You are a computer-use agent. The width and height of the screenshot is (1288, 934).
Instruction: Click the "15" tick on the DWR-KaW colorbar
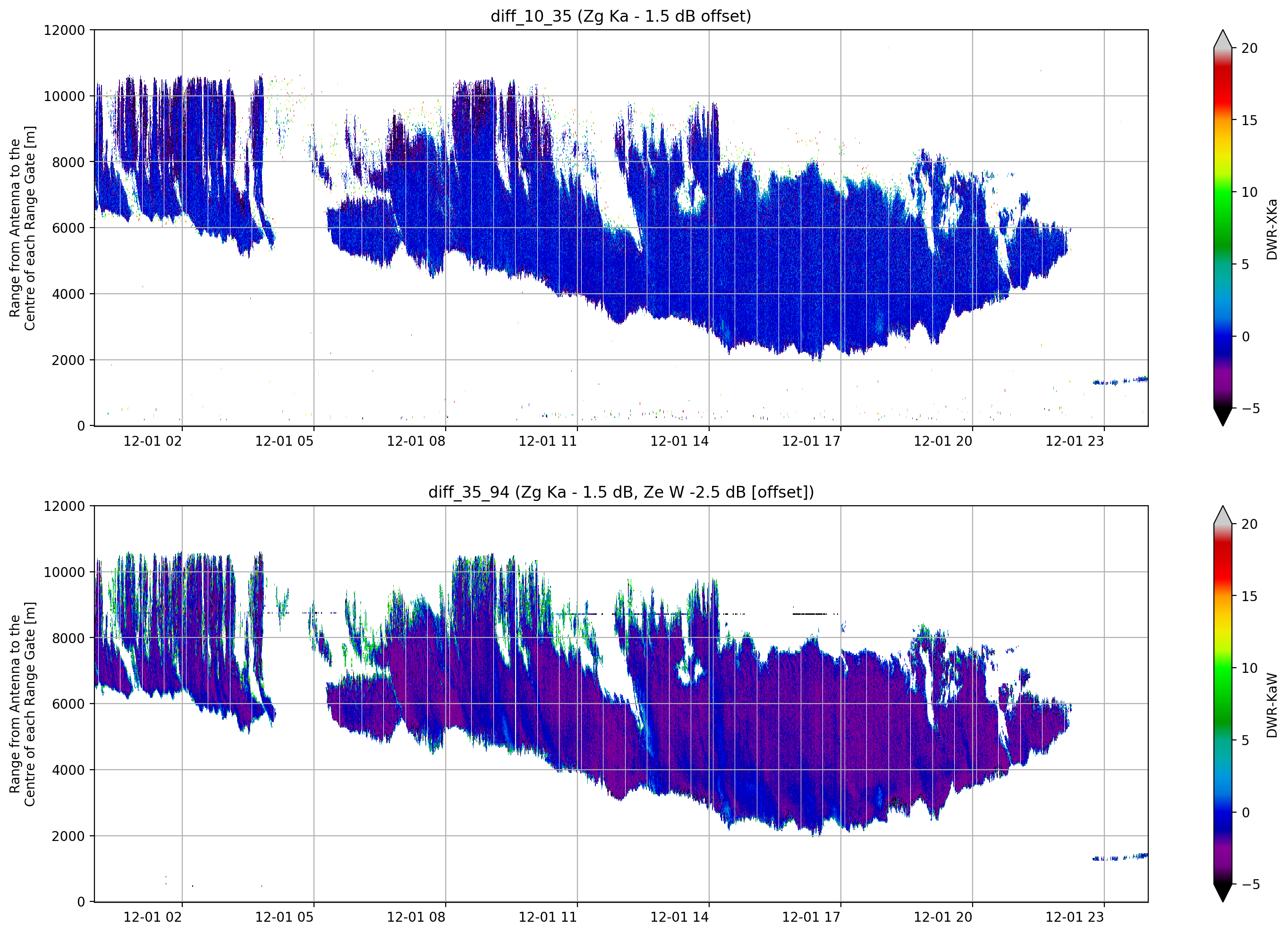pos(1249,596)
